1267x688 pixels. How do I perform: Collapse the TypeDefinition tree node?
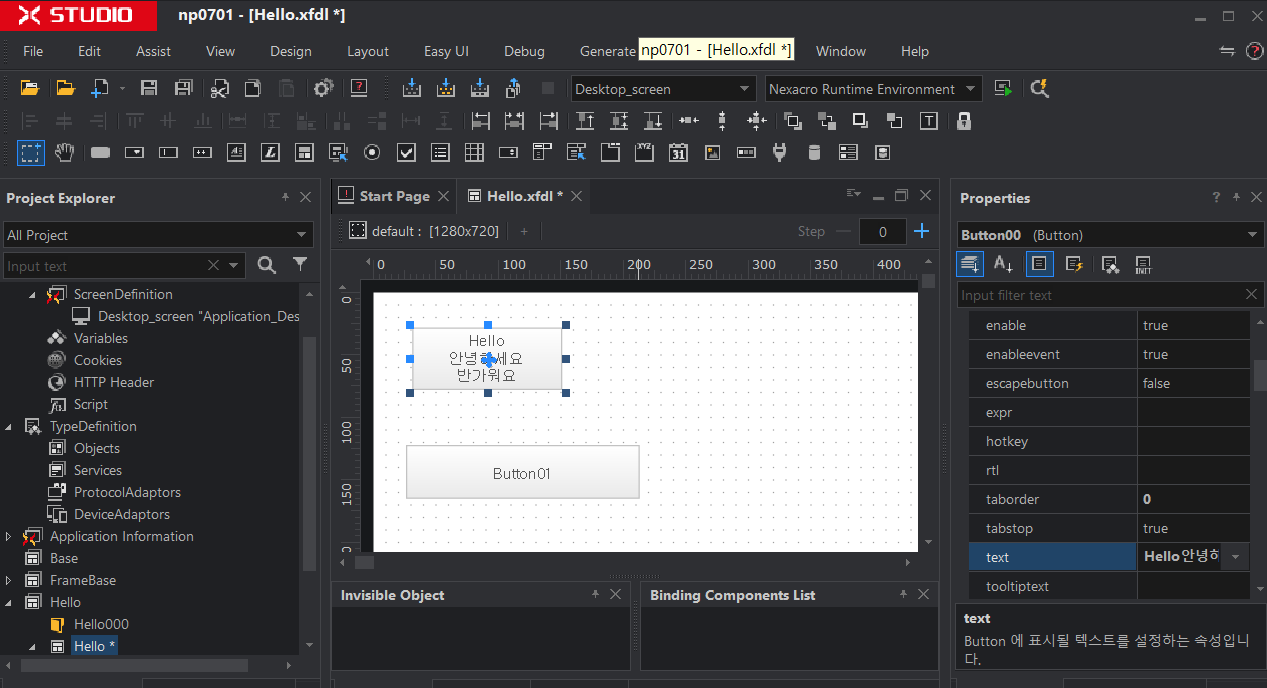pyautogui.click(x=9, y=426)
